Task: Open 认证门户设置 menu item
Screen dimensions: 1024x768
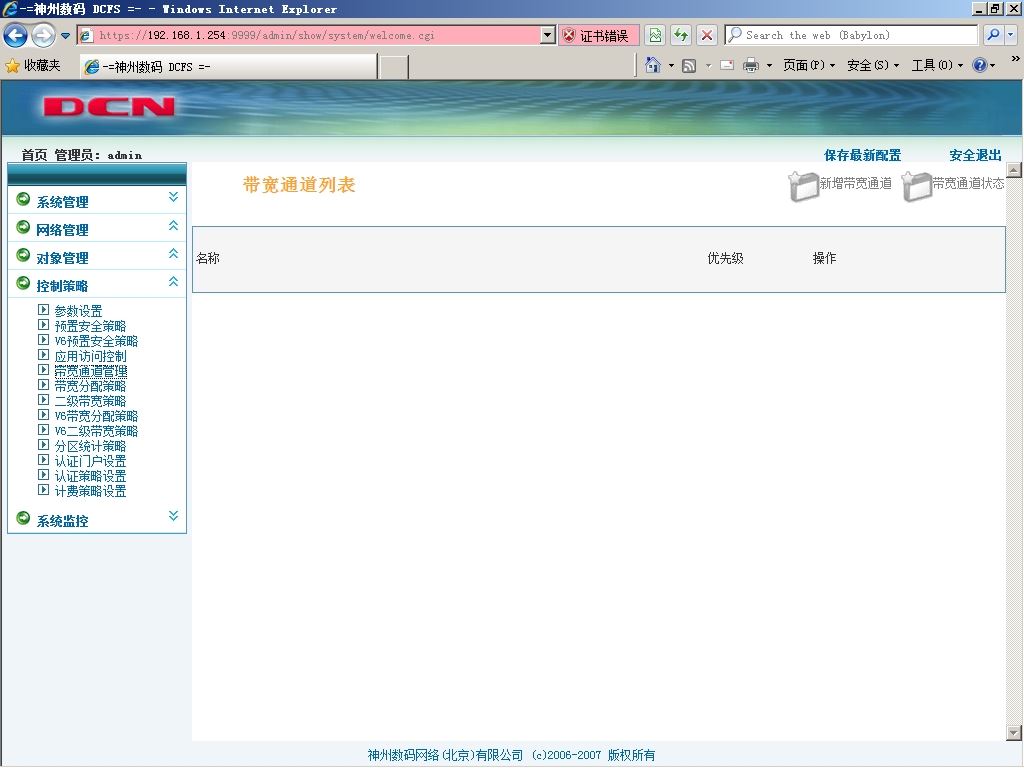Action: (x=90, y=461)
